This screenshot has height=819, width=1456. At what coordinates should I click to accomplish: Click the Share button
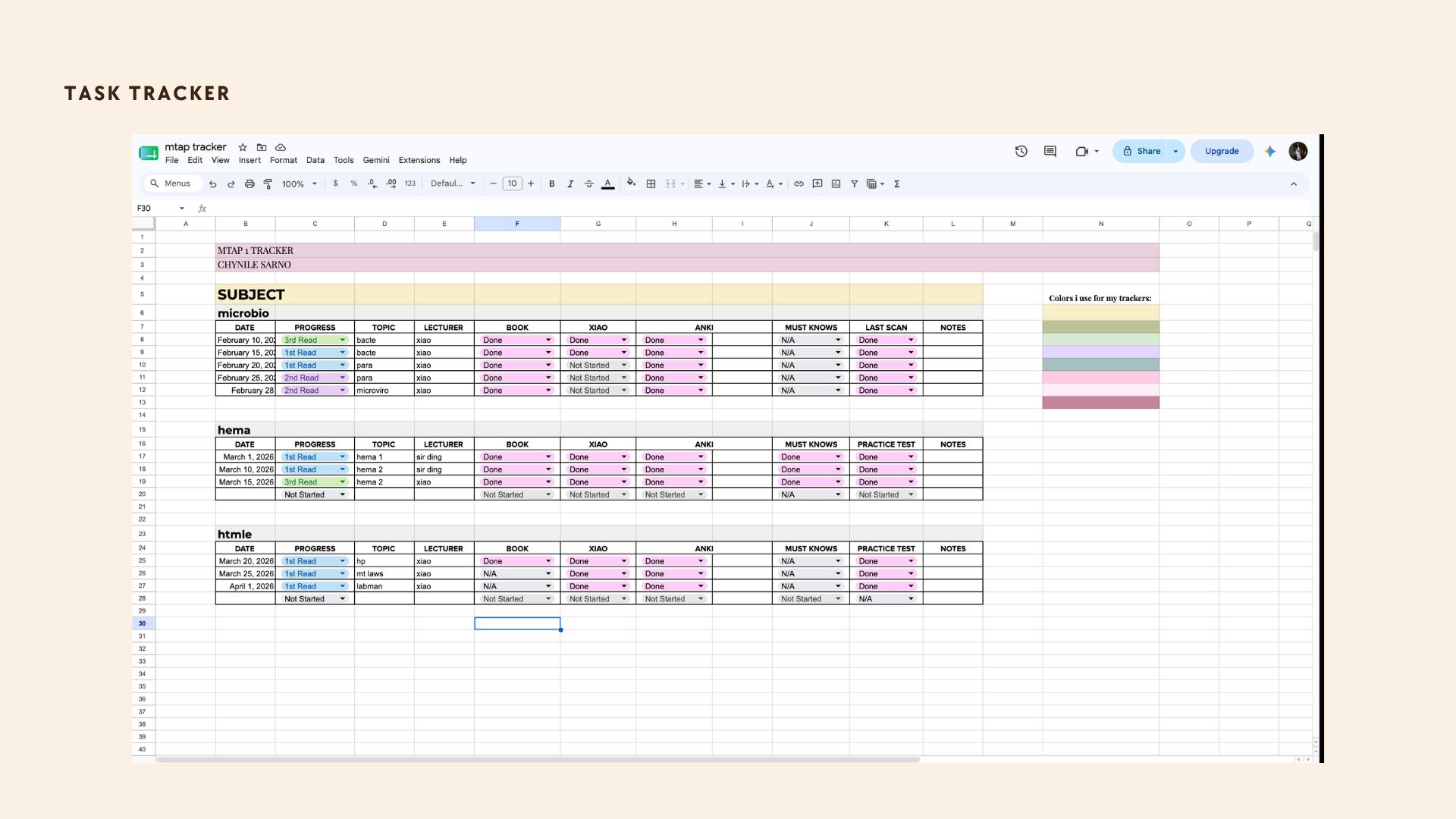coord(1142,152)
